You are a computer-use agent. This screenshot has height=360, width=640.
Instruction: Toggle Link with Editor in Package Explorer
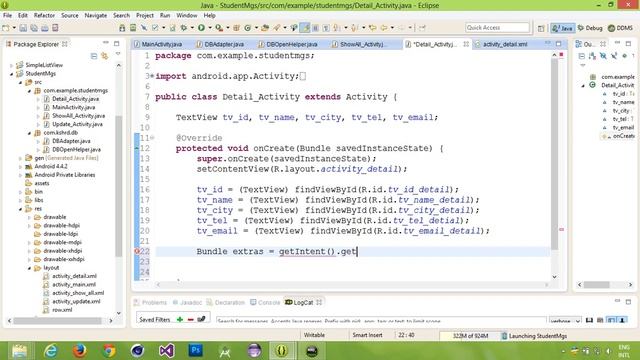[104, 56]
